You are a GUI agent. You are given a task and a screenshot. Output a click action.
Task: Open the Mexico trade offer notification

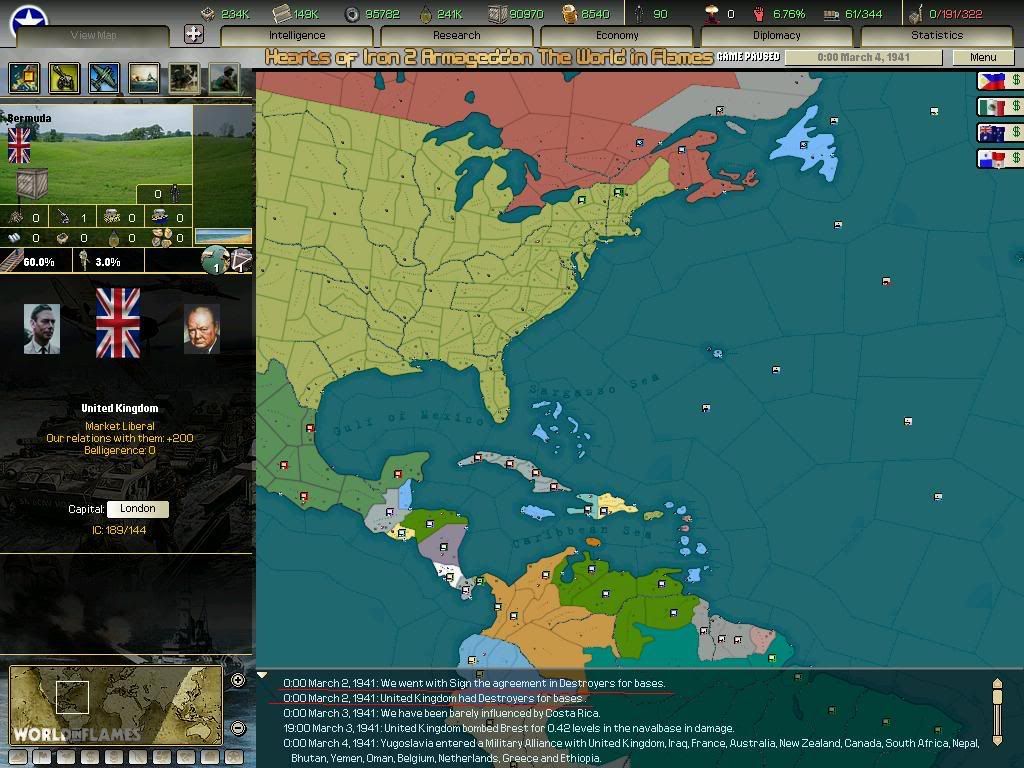[x=999, y=107]
